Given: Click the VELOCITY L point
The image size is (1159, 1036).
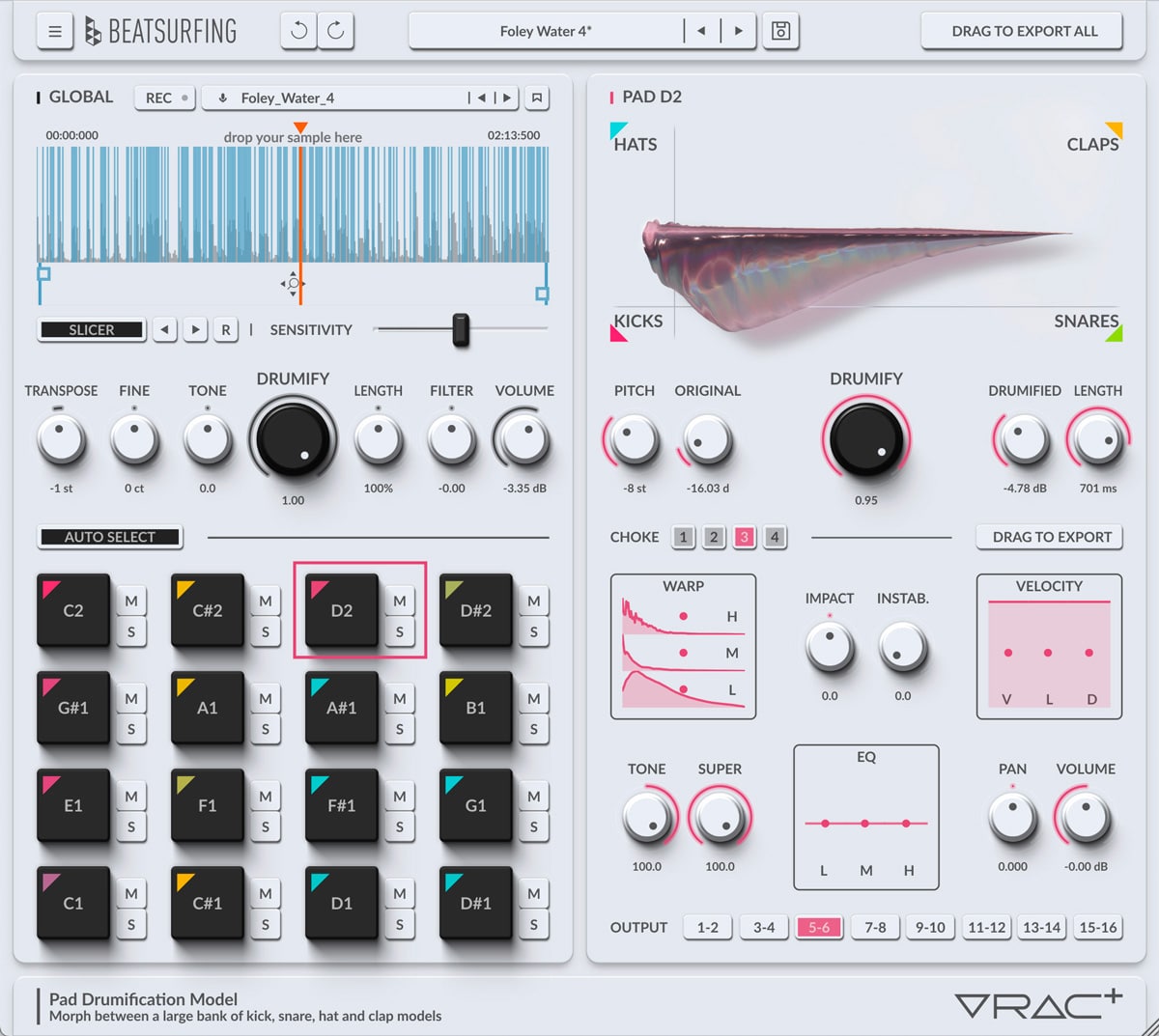Looking at the screenshot, I should (1048, 653).
